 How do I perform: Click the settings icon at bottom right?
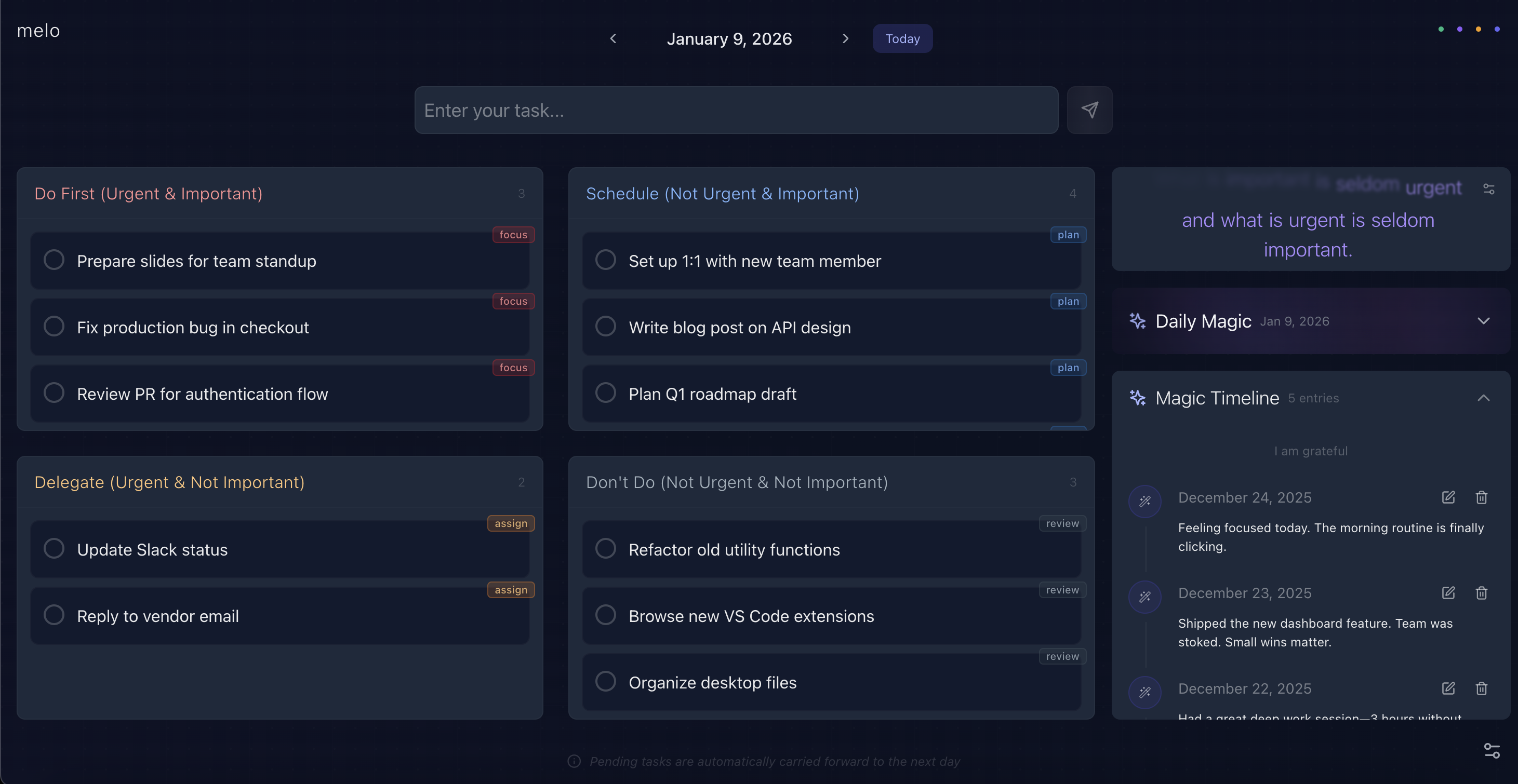click(x=1492, y=750)
